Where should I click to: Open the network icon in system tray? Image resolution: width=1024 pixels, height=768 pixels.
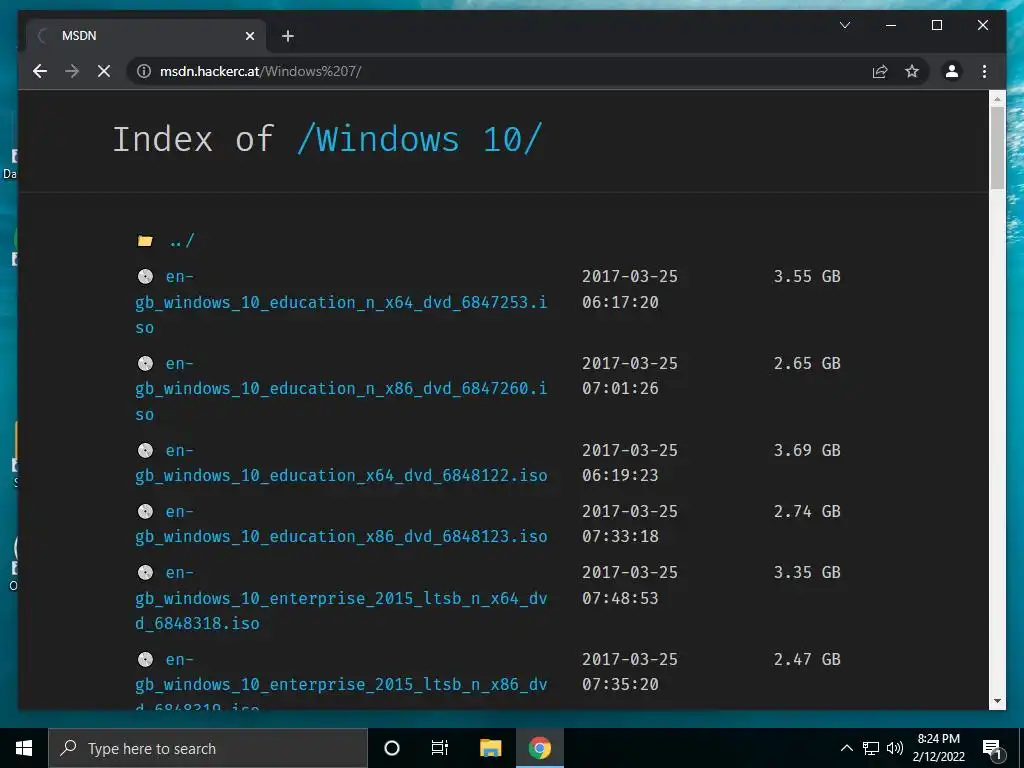pyautogui.click(x=871, y=748)
